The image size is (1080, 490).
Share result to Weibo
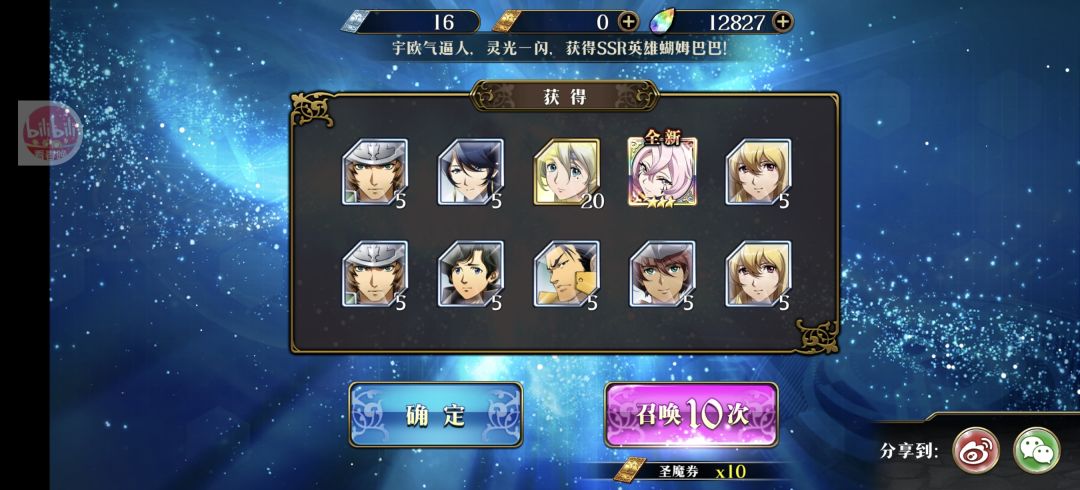point(975,450)
